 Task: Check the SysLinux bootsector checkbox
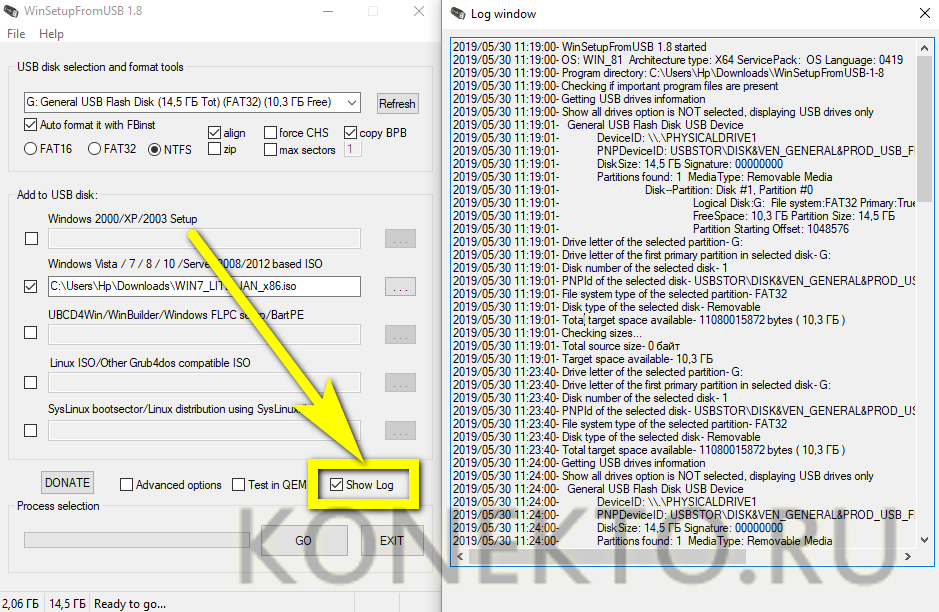[x=31, y=430]
